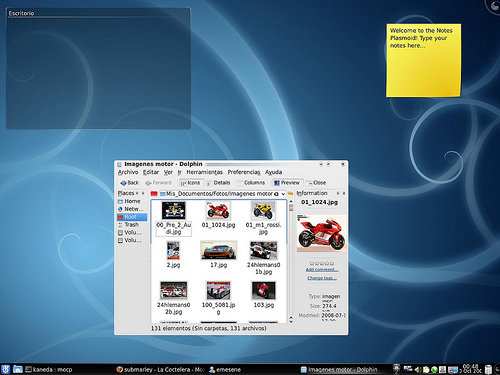Set rating using stars in Information panel
The image size is (500, 375).
click(x=322, y=263)
